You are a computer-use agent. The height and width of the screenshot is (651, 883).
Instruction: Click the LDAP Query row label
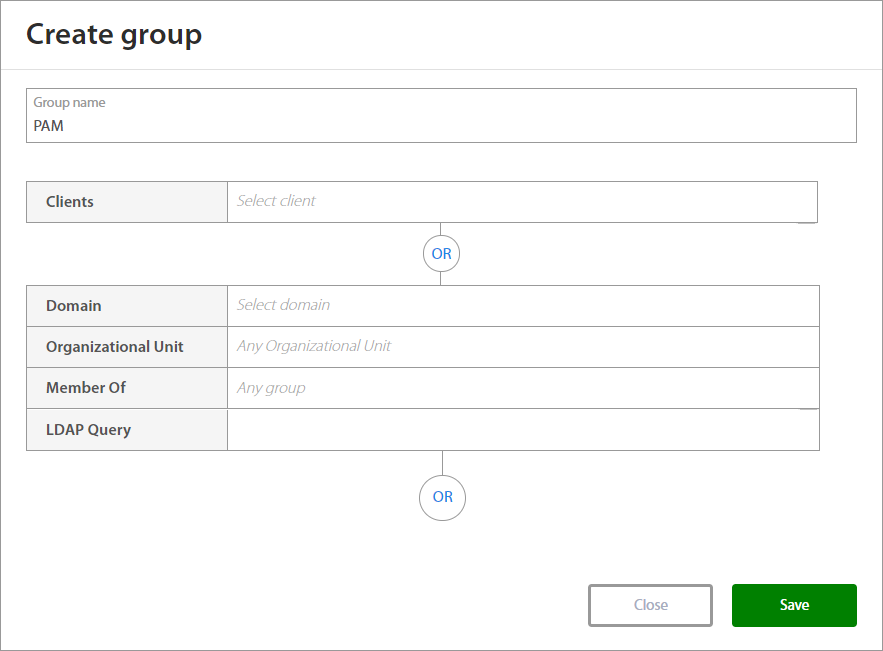click(x=88, y=430)
